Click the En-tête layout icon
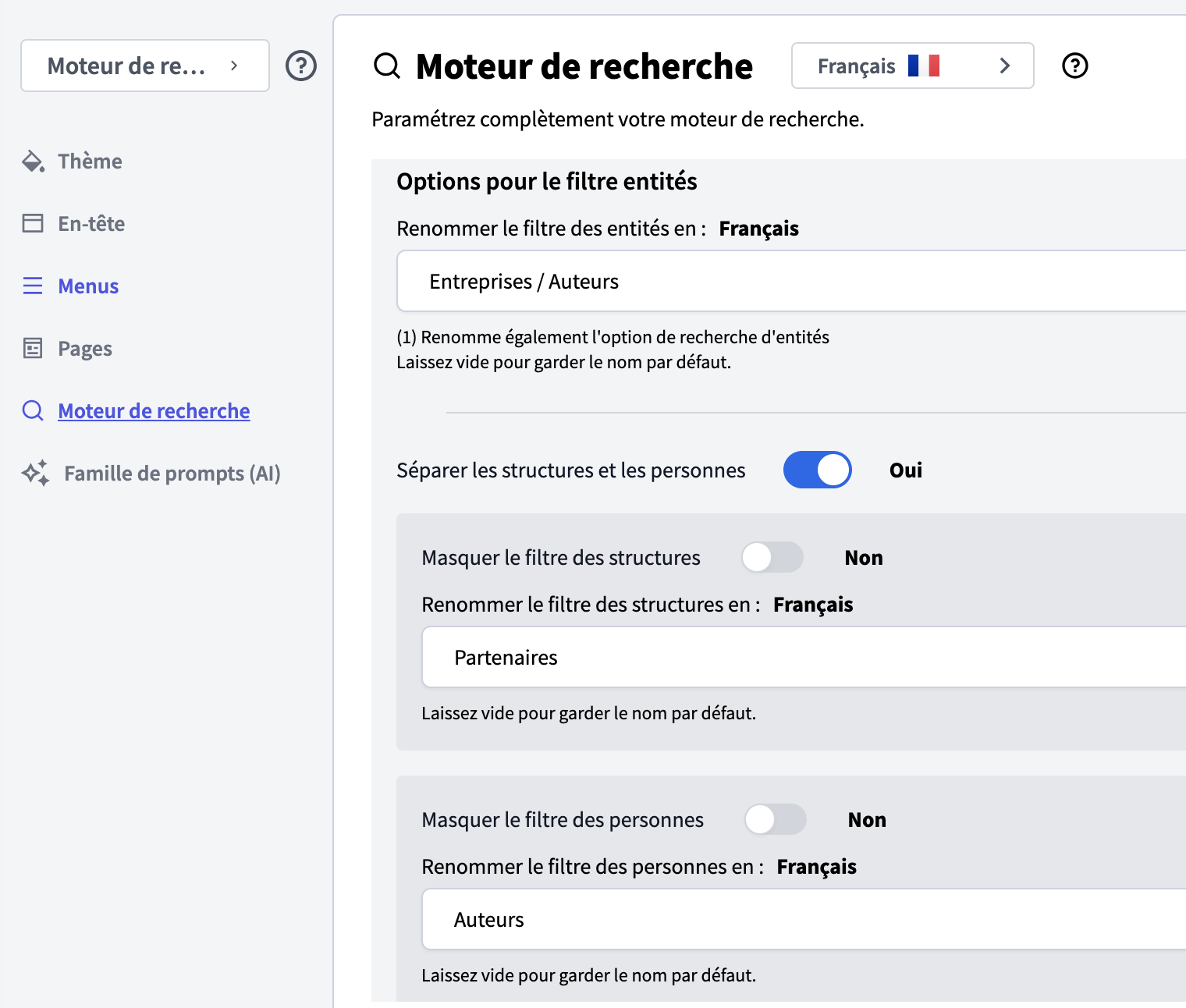 33,224
